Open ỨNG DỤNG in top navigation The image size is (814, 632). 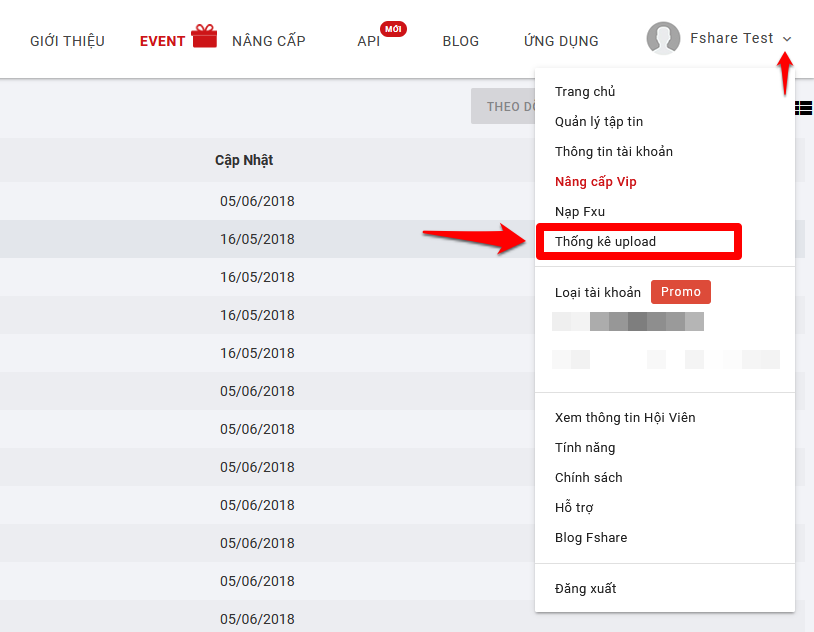[x=561, y=41]
